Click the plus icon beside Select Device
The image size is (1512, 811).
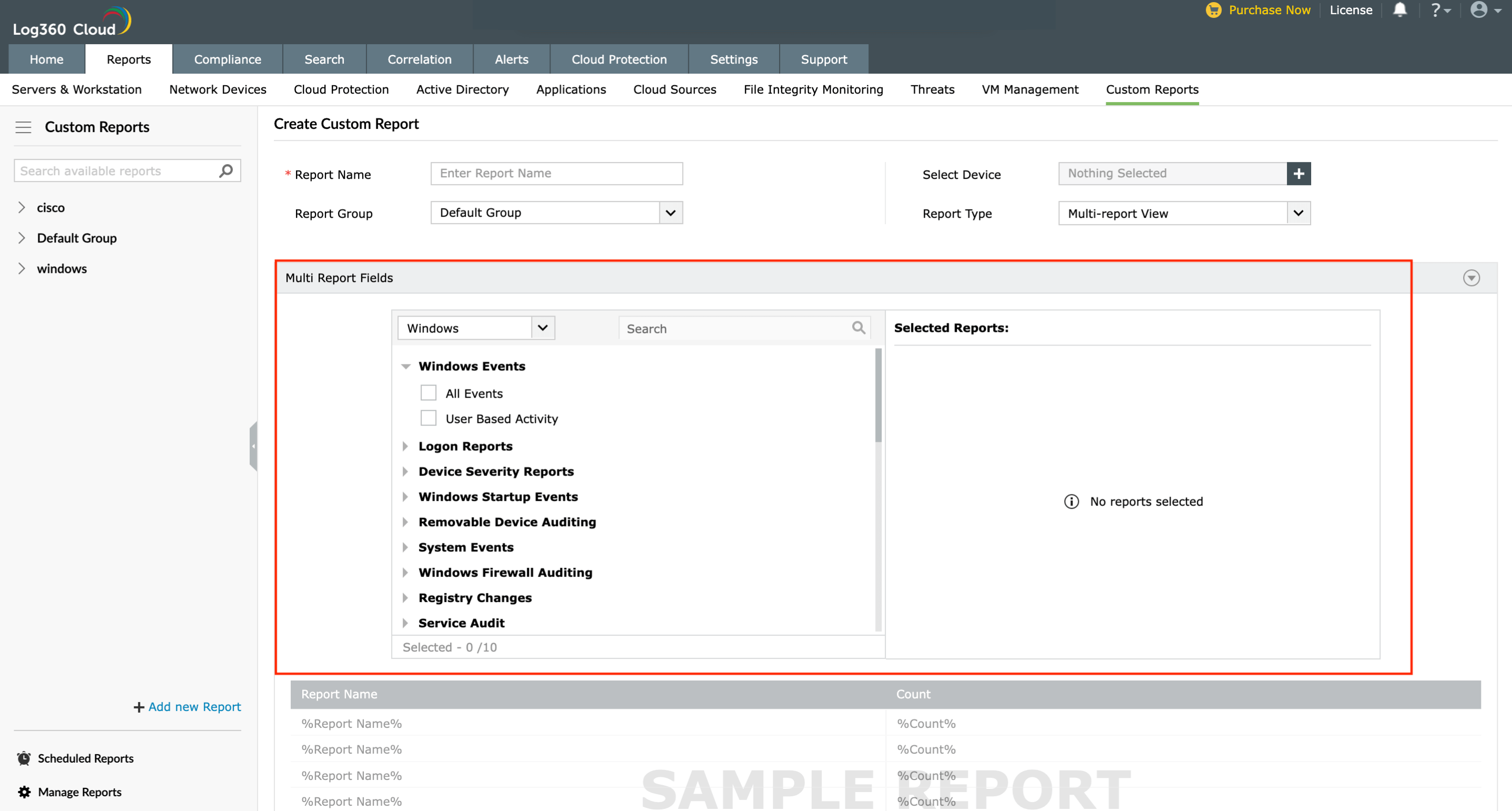point(1299,173)
